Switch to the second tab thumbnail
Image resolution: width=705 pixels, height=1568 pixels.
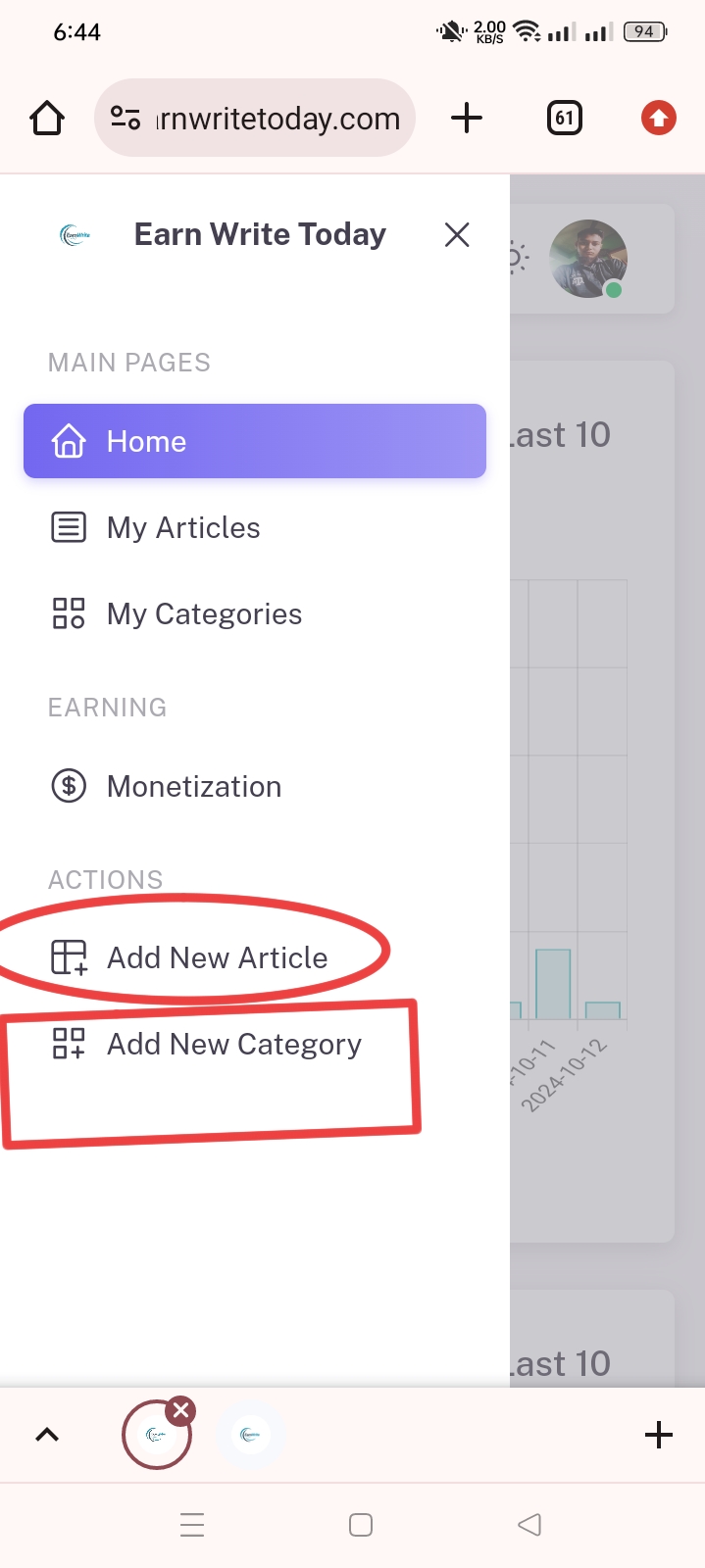pyautogui.click(x=251, y=1435)
